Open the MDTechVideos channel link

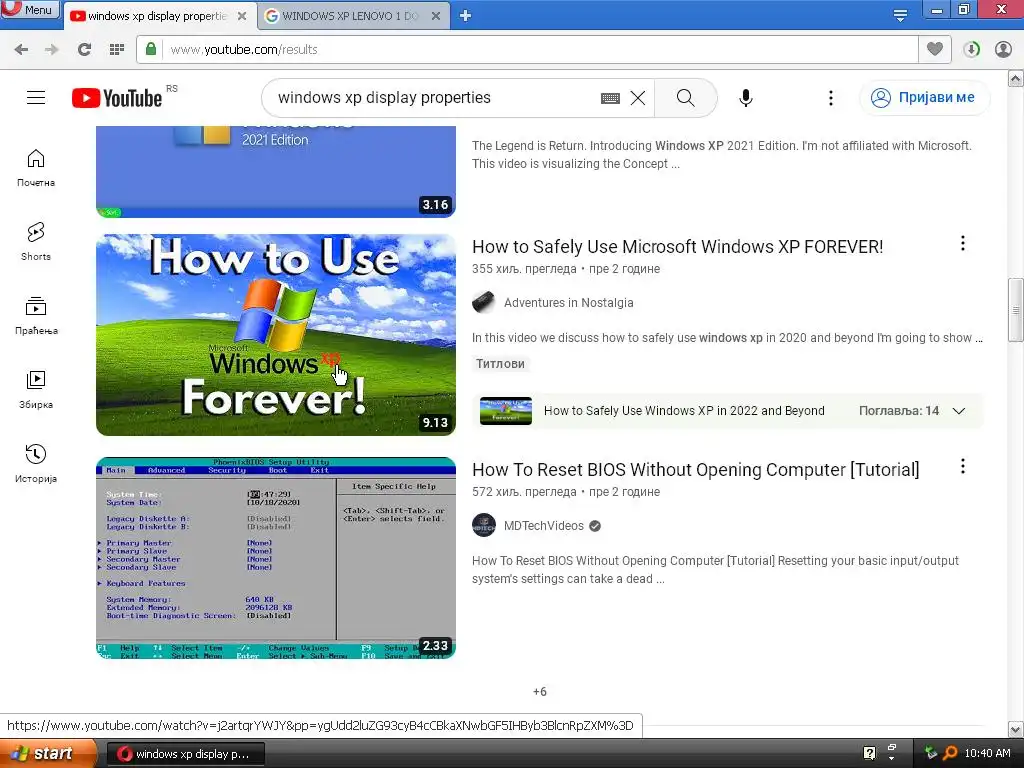(543, 526)
